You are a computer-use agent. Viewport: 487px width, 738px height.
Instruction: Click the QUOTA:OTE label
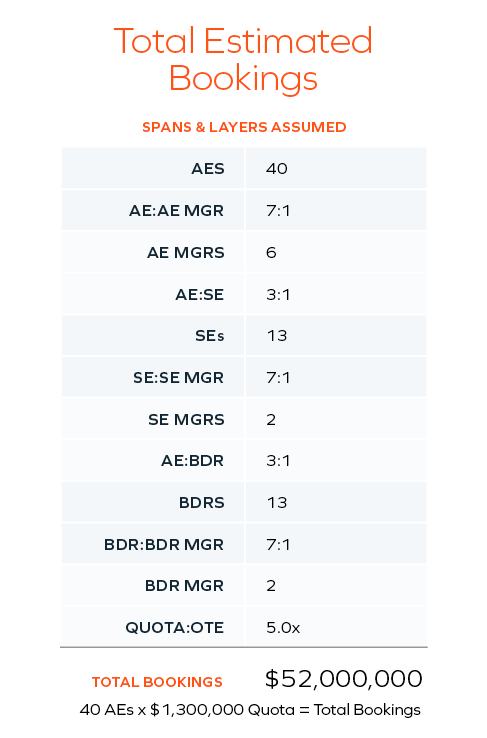175,627
